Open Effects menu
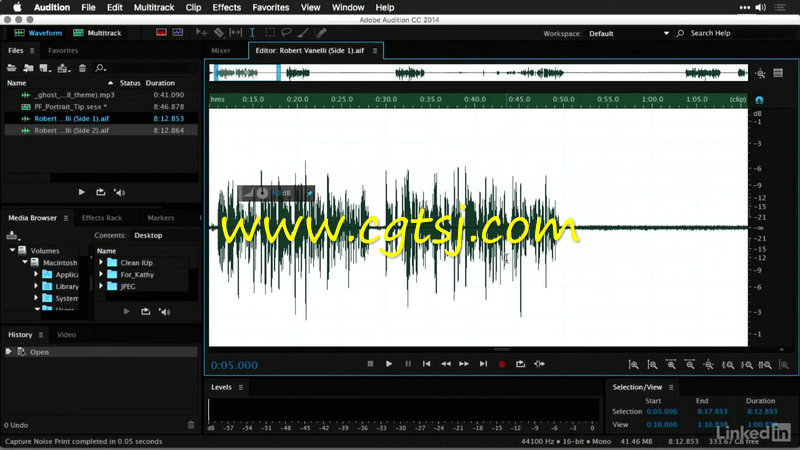 227,7
